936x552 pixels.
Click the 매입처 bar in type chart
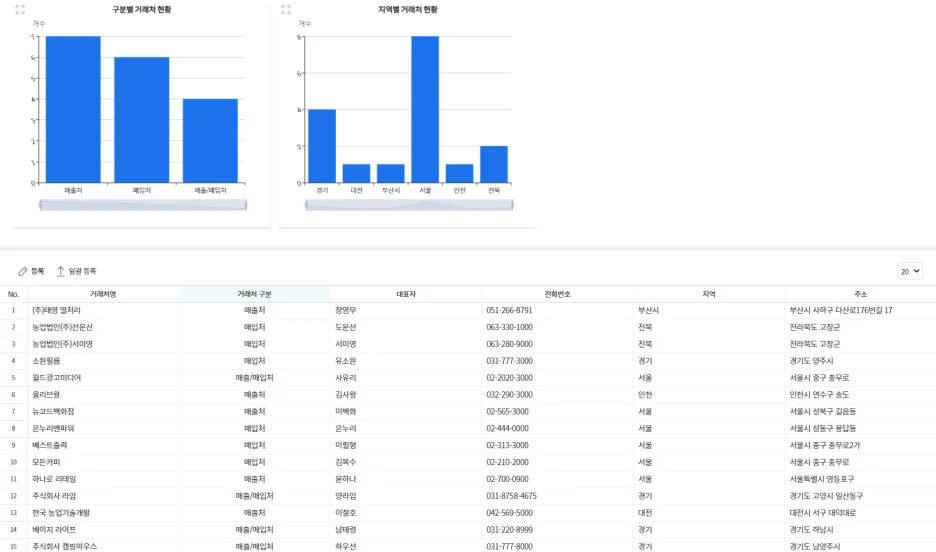coord(141,120)
